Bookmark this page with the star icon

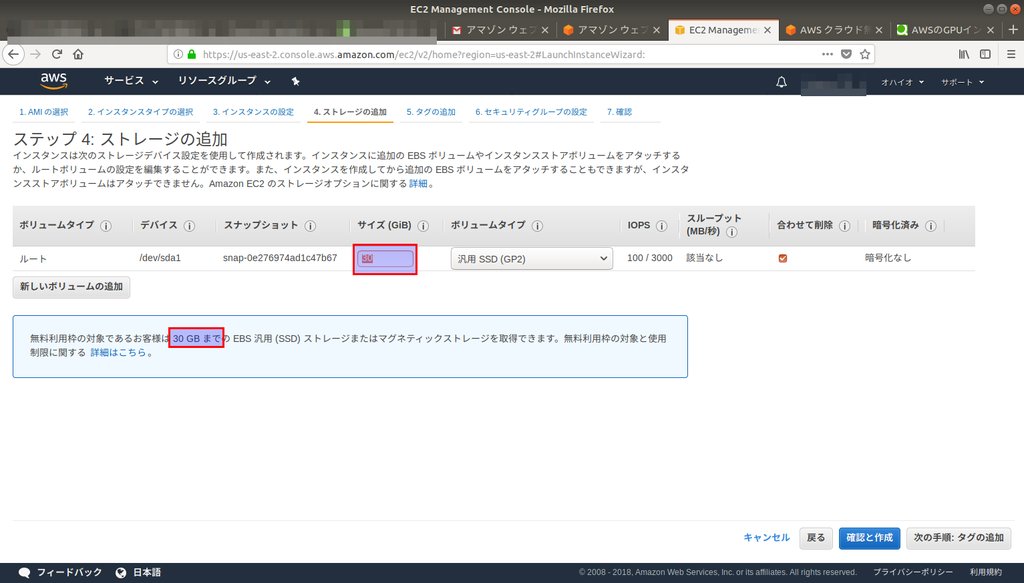[865, 54]
